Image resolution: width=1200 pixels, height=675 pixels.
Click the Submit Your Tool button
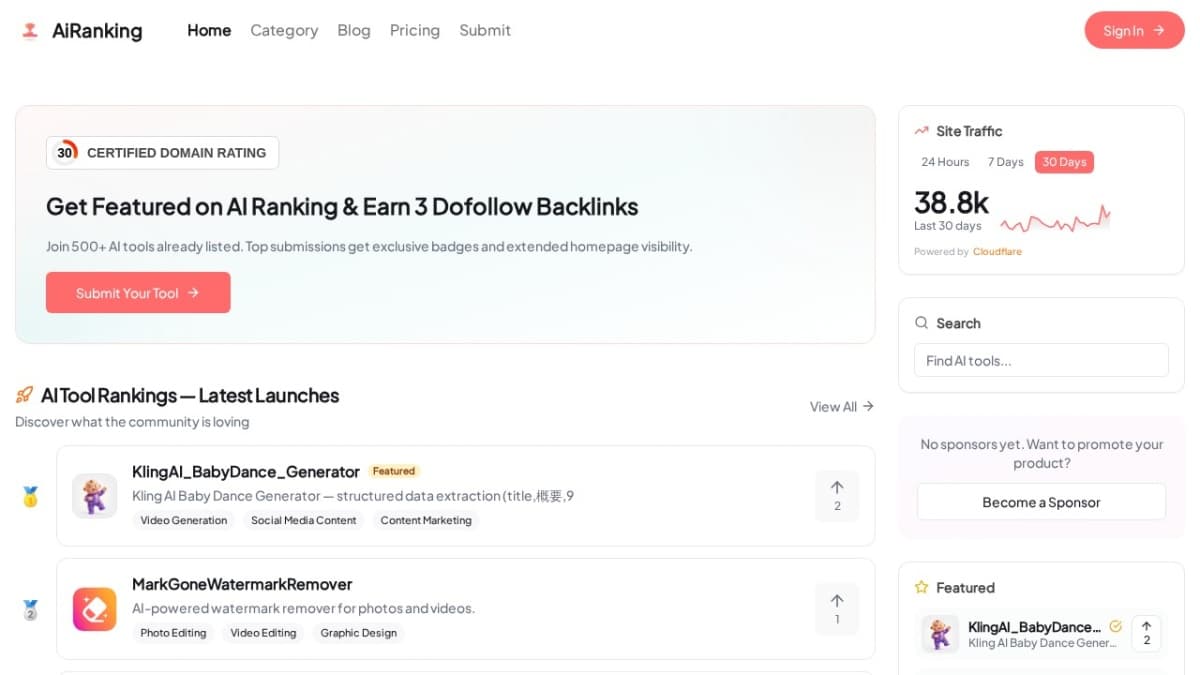pyautogui.click(x=138, y=292)
